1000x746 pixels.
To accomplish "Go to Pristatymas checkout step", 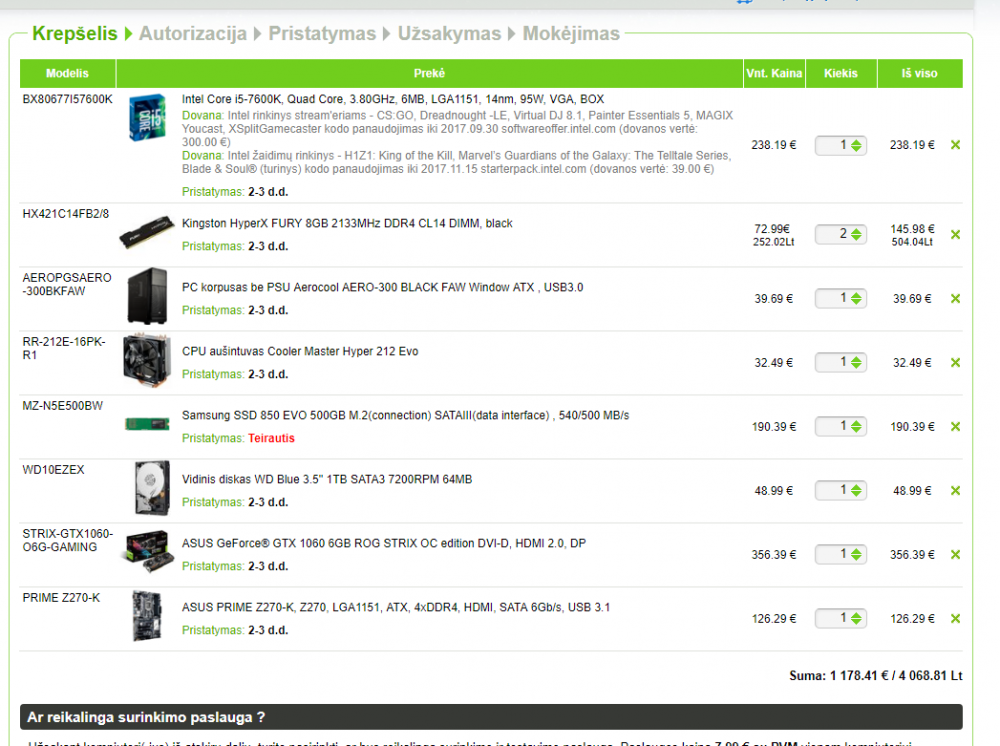I will 322,33.
